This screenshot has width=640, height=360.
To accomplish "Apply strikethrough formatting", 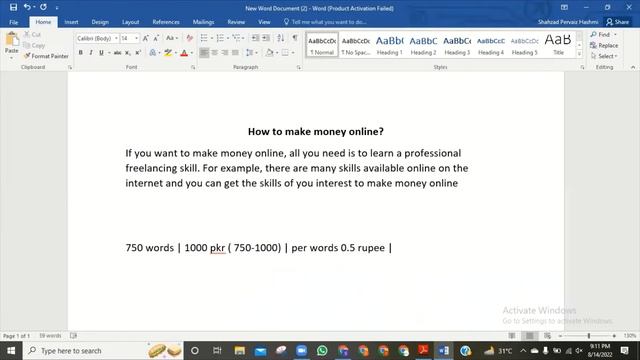I will point(117,53).
